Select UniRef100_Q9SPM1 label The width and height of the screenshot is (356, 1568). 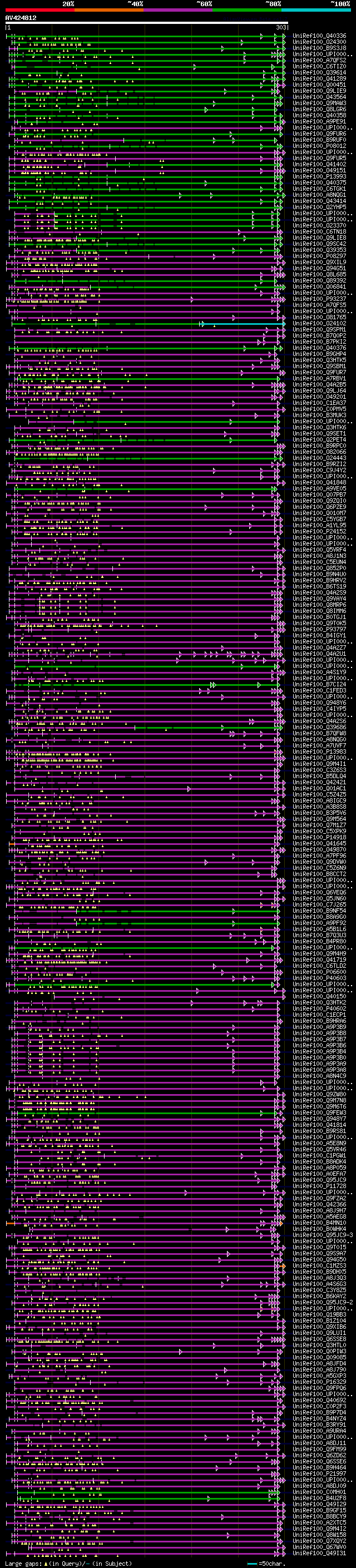pyautogui.click(x=319, y=329)
